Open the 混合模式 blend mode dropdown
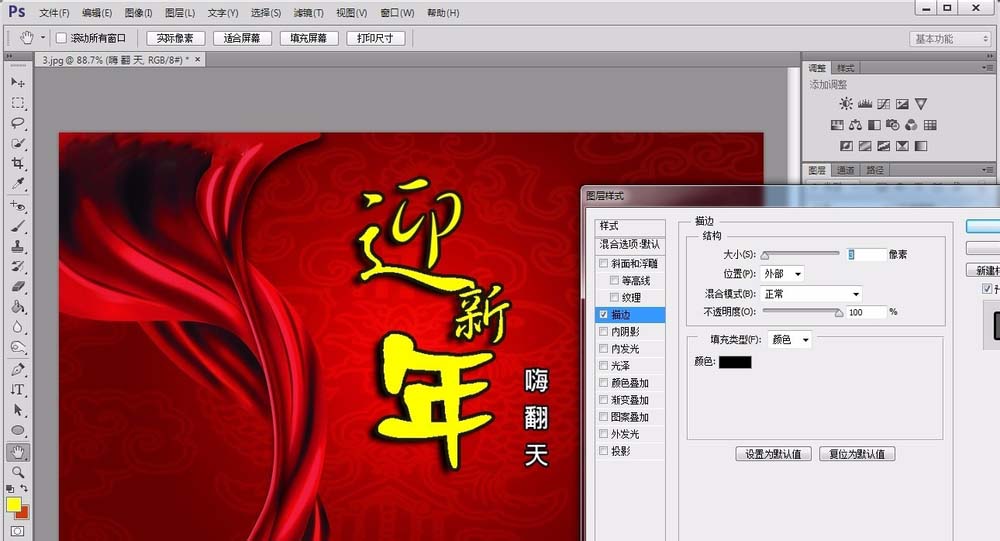Viewport: 1000px width, 541px height. [x=811, y=293]
